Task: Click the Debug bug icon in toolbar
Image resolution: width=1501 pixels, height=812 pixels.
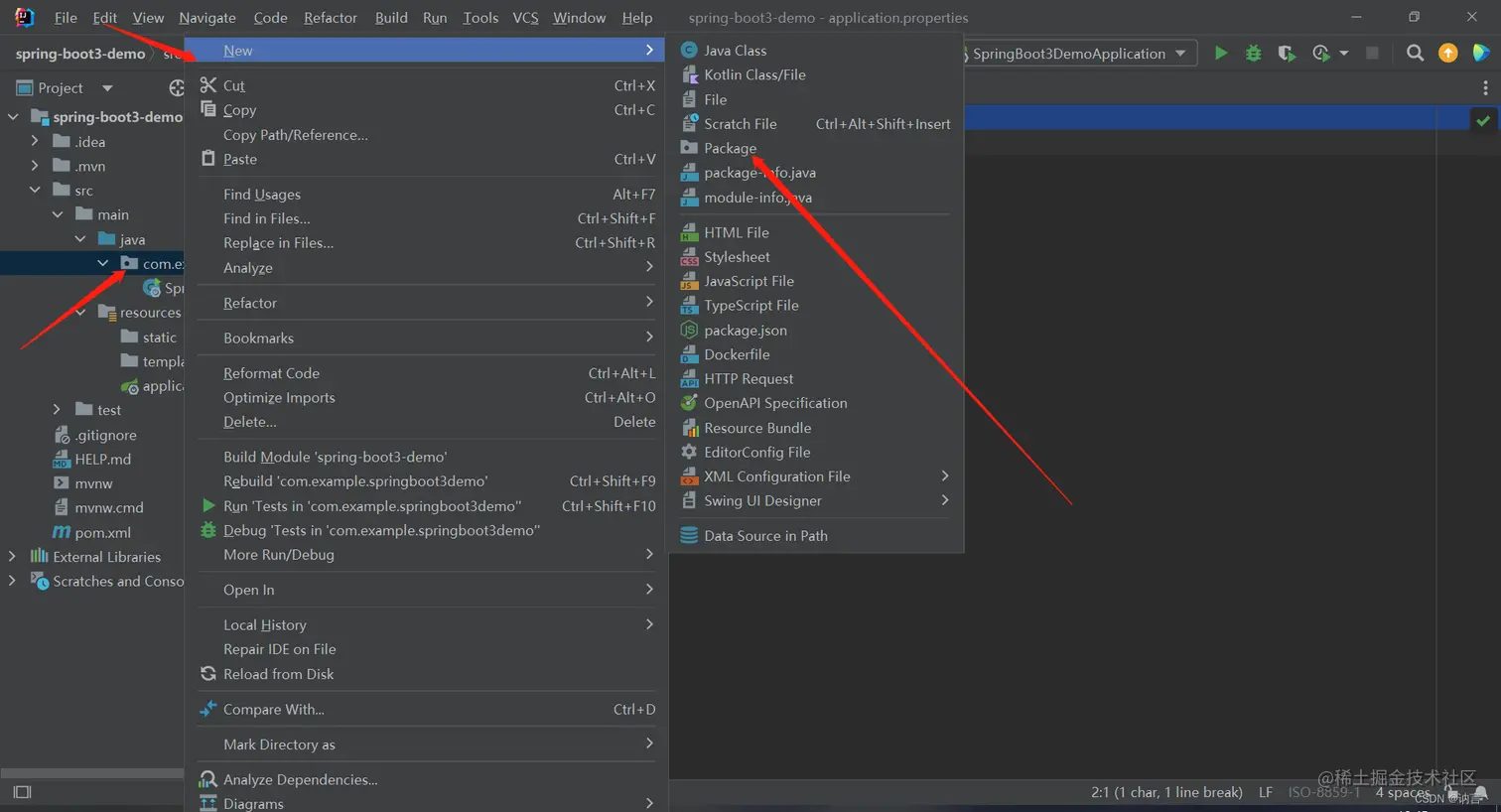Action: (1254, 53)
